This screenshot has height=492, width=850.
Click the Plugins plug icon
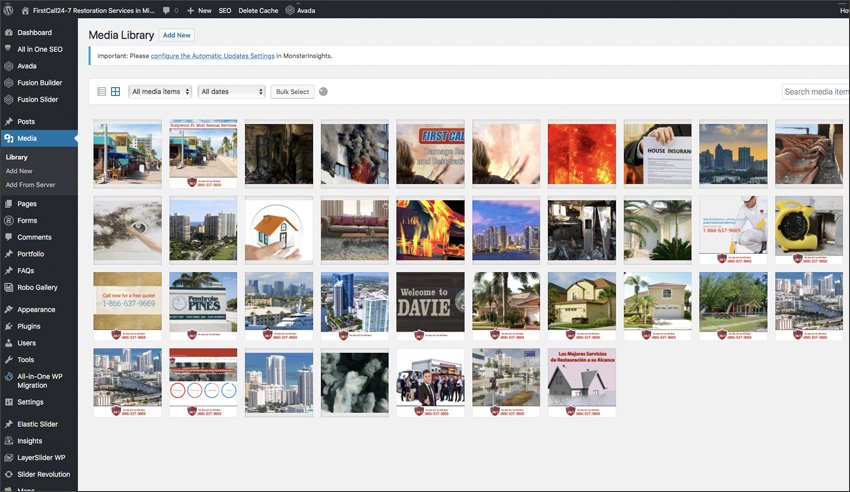click(9, 326)
